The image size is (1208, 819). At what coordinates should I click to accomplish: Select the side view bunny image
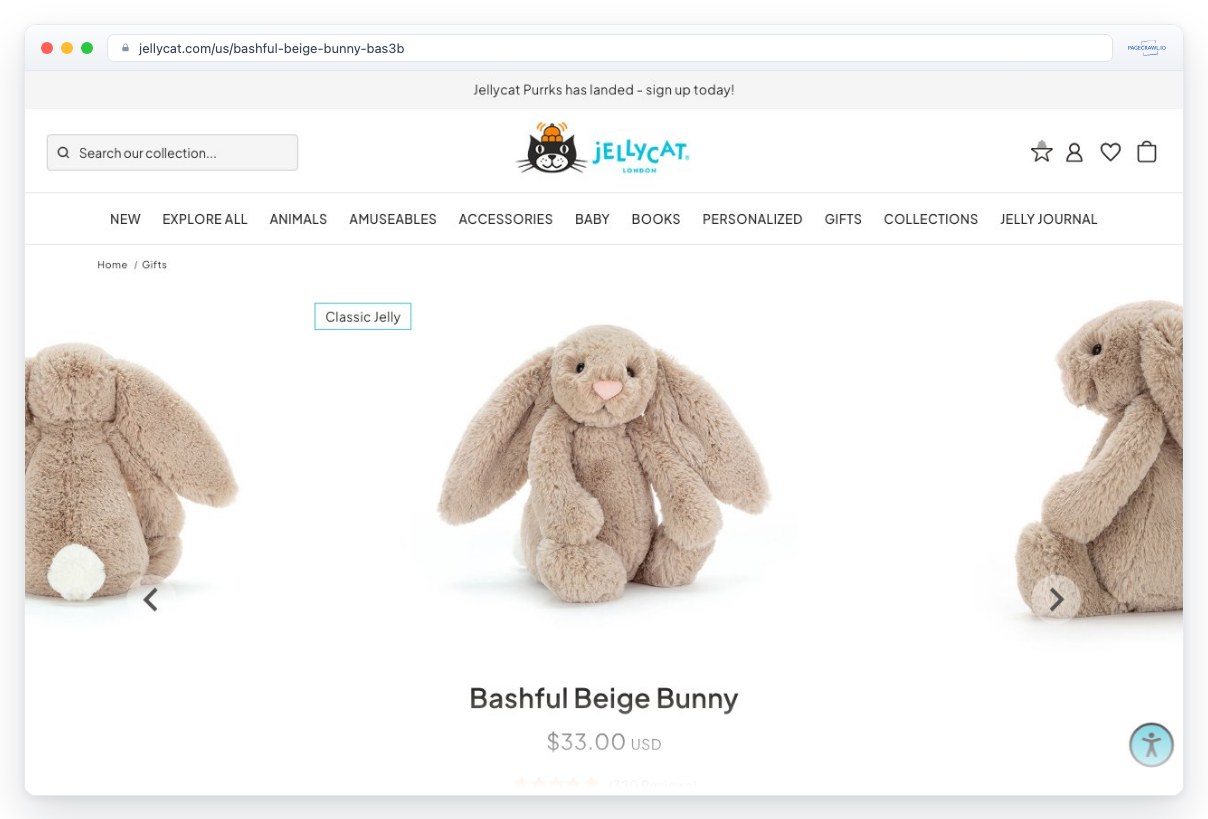tap(1100, 458)
